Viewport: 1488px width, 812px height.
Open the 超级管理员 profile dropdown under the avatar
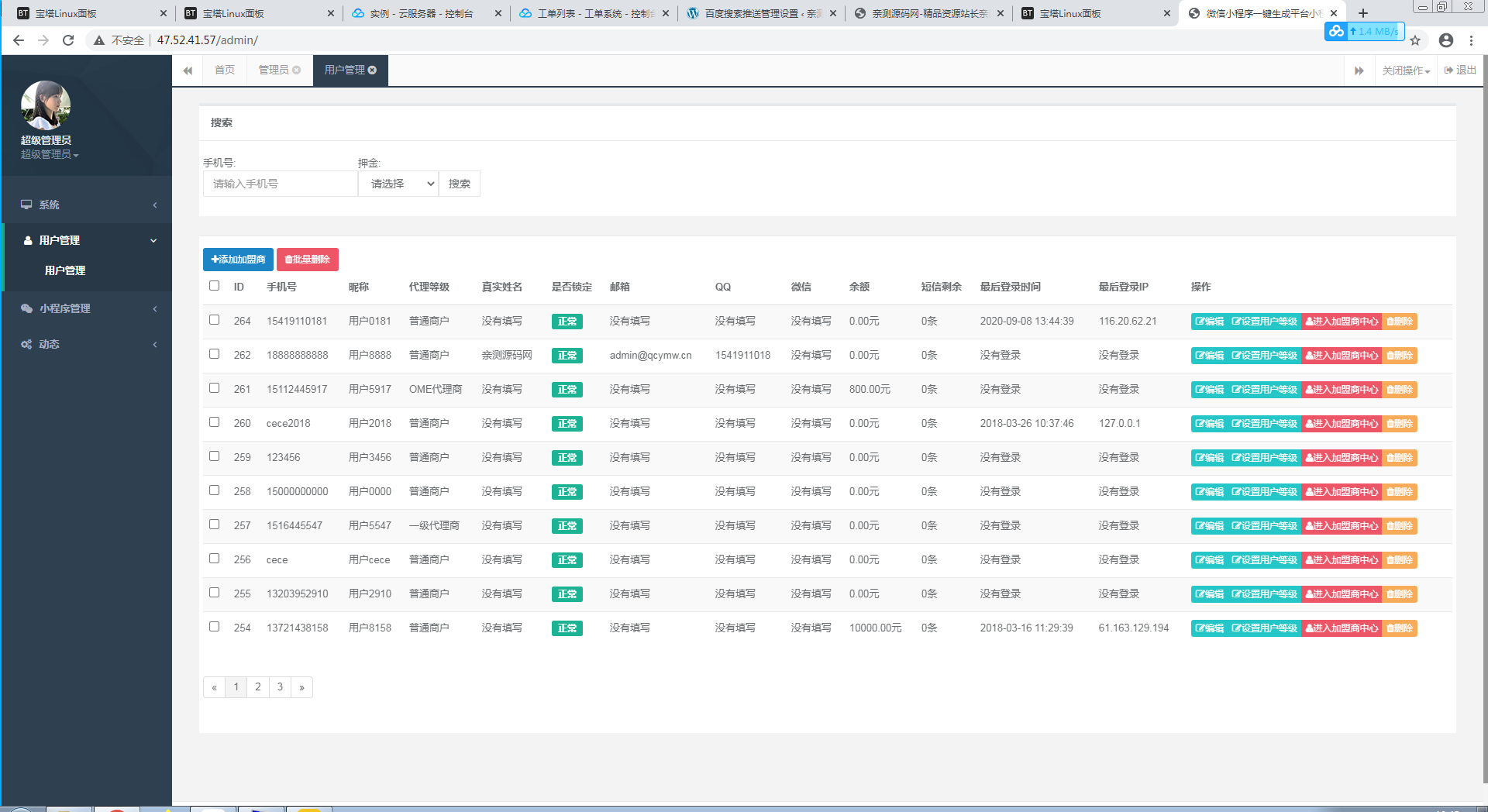coord(50,154)
